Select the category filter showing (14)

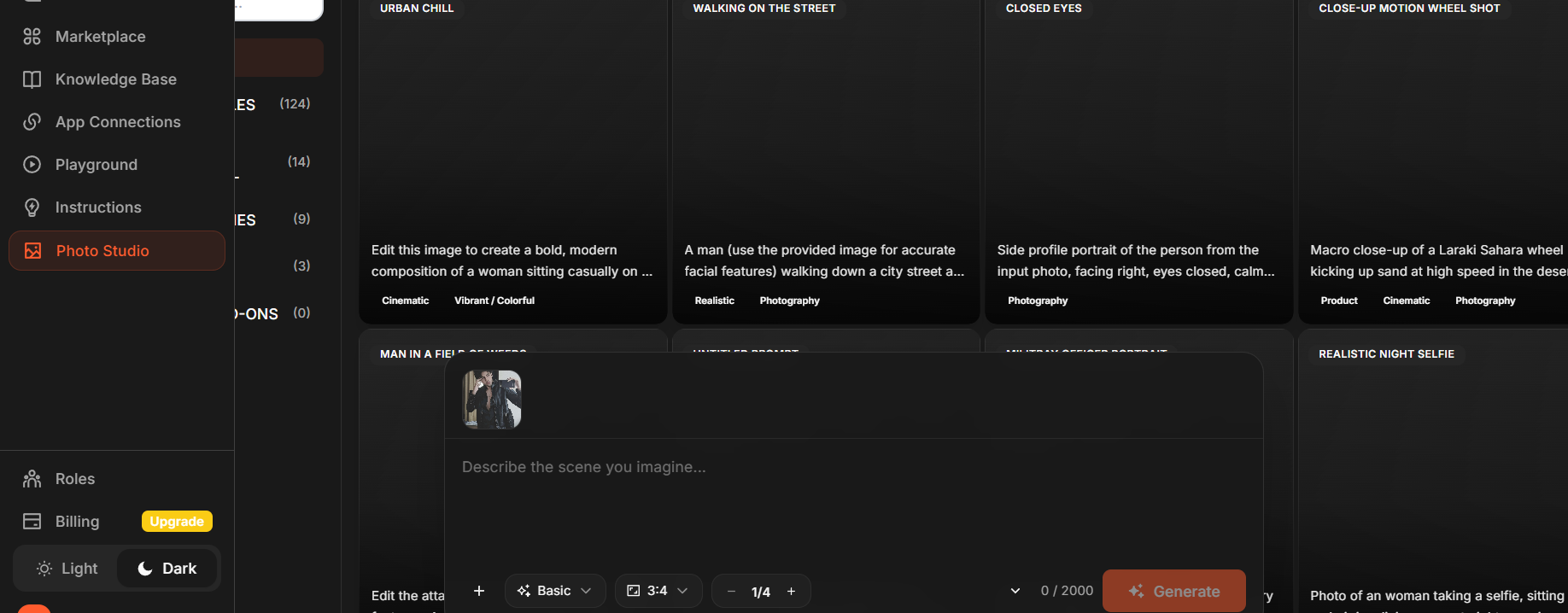pyautogui.click(x=279, y=162)
